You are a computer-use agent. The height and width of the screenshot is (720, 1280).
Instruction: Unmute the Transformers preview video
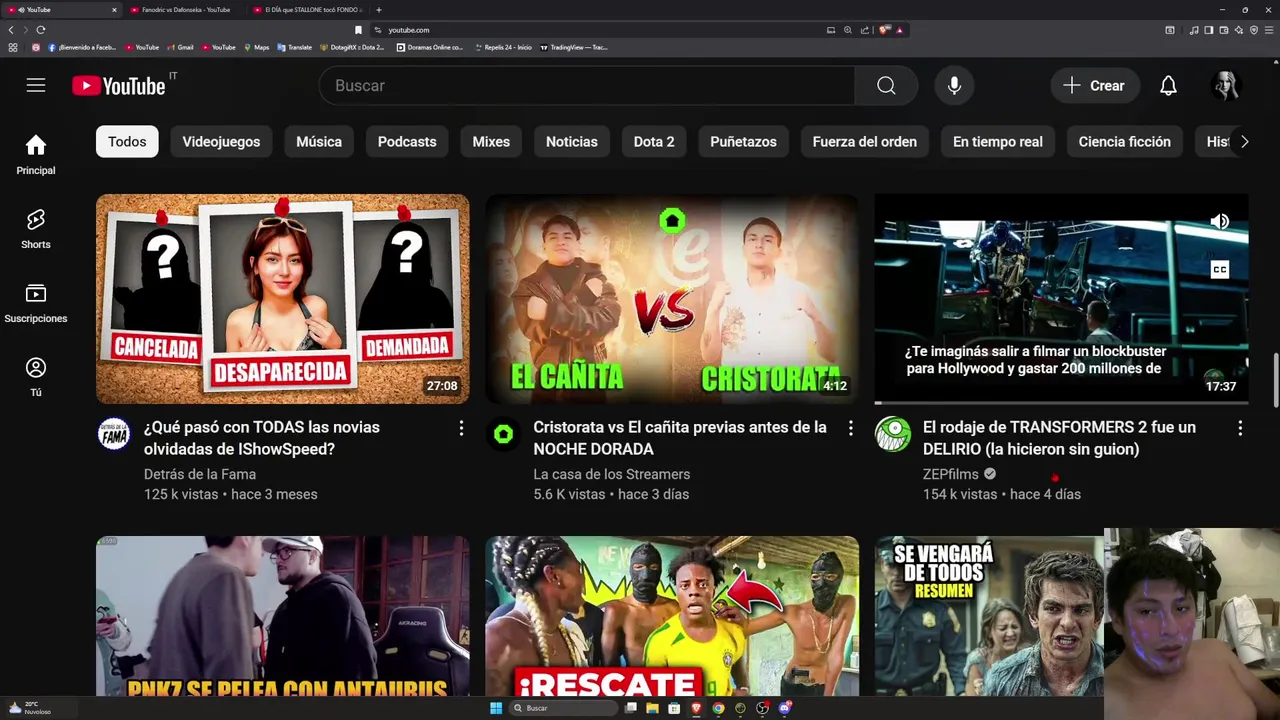[1220, 221]
